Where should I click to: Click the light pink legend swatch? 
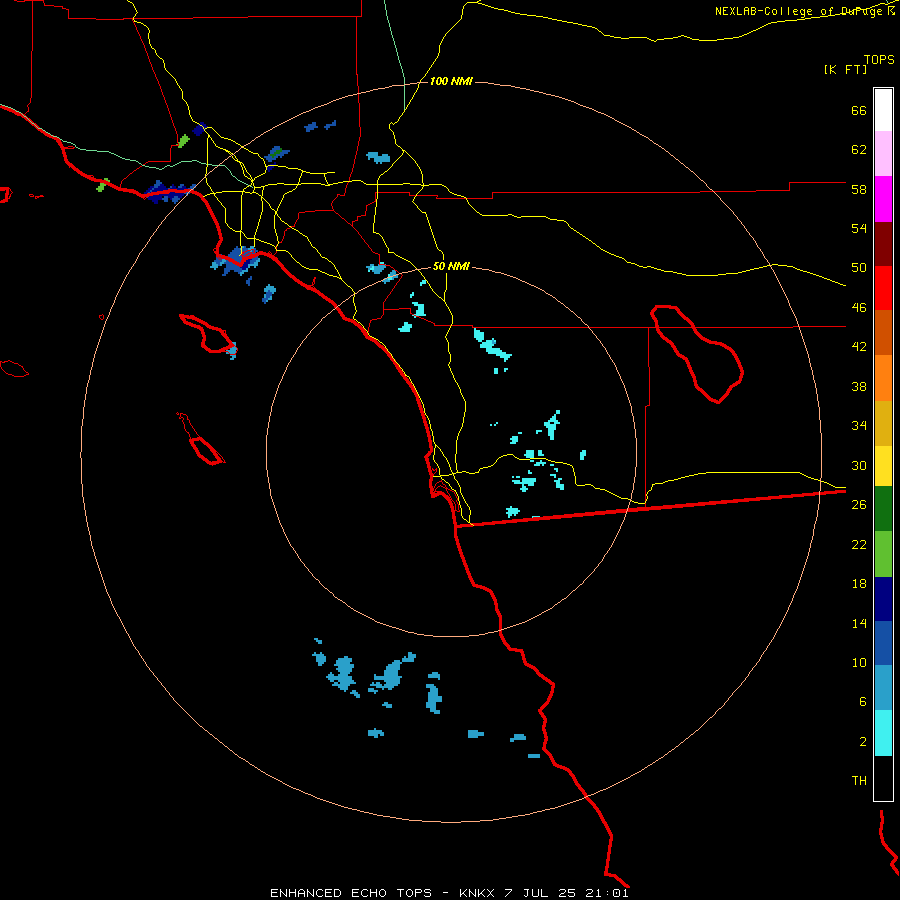883,153
